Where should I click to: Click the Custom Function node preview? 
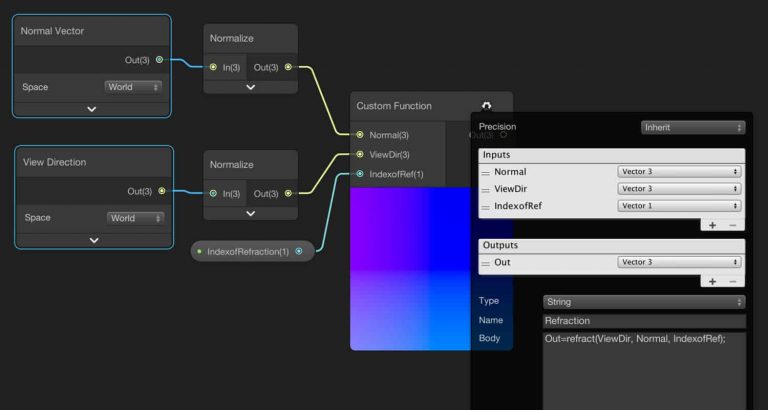411,268
